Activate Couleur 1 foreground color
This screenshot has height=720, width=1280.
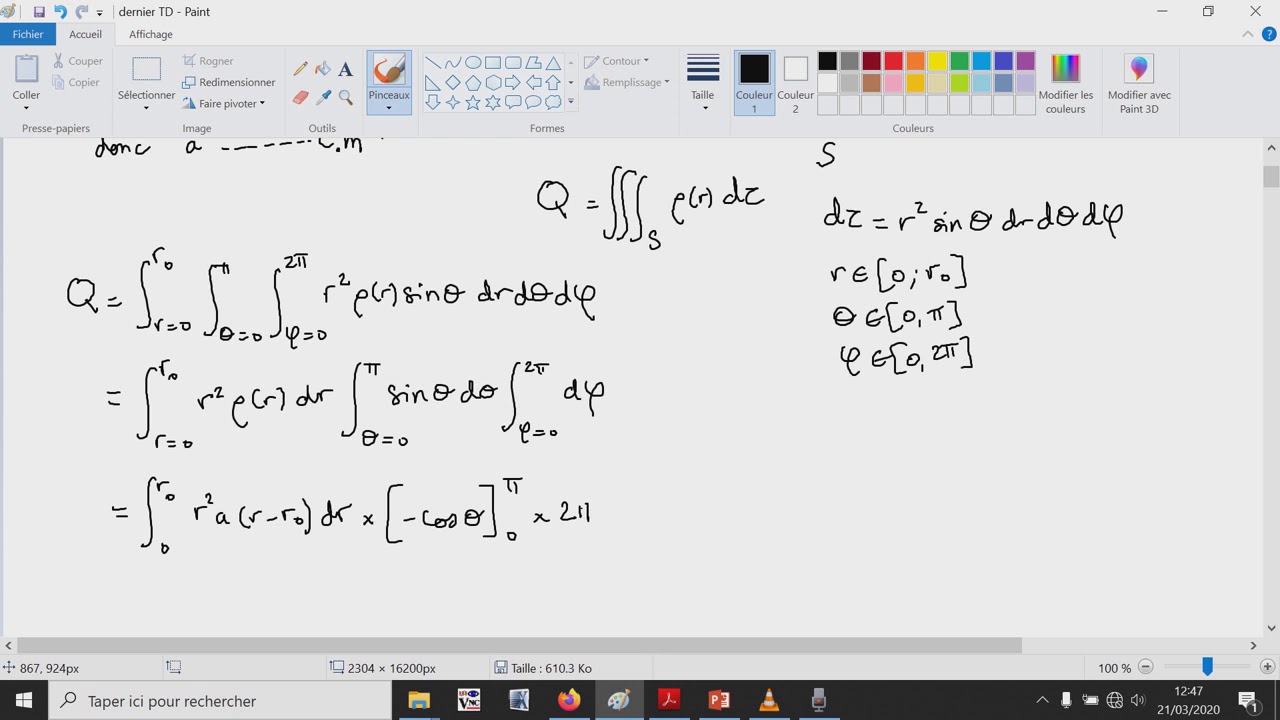754,84
